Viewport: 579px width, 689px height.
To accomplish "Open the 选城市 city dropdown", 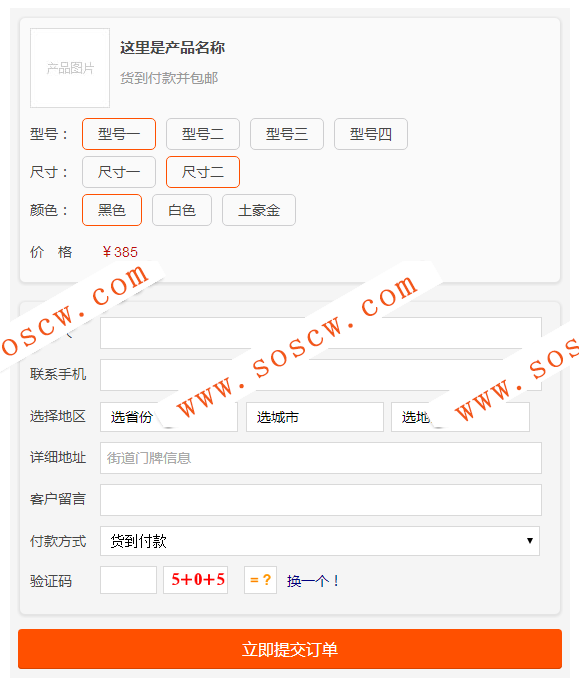I will tap(315, 417).
